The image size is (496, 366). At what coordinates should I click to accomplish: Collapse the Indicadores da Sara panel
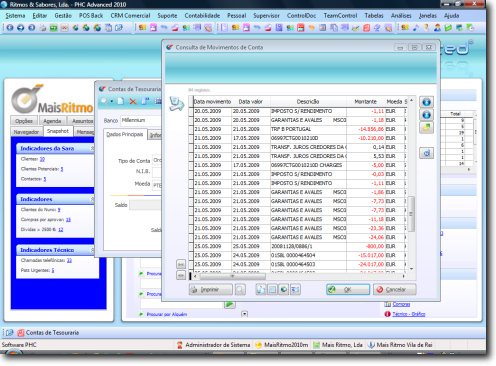click(92, 148)
